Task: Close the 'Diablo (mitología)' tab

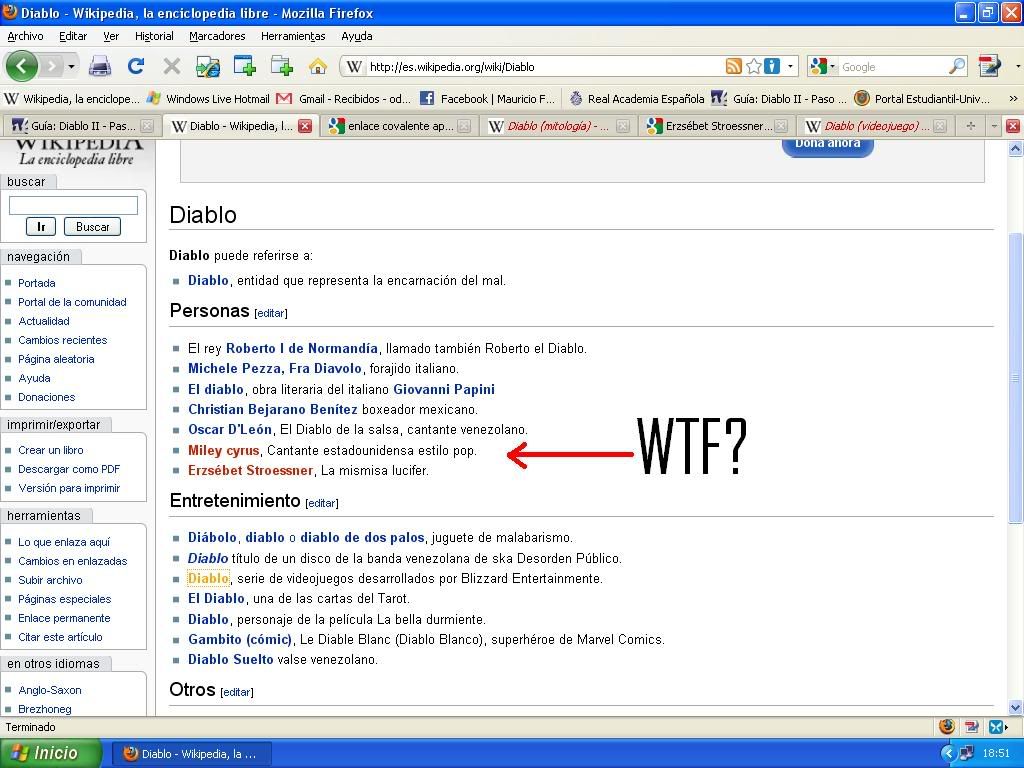Action: click(x=623, y=126)
